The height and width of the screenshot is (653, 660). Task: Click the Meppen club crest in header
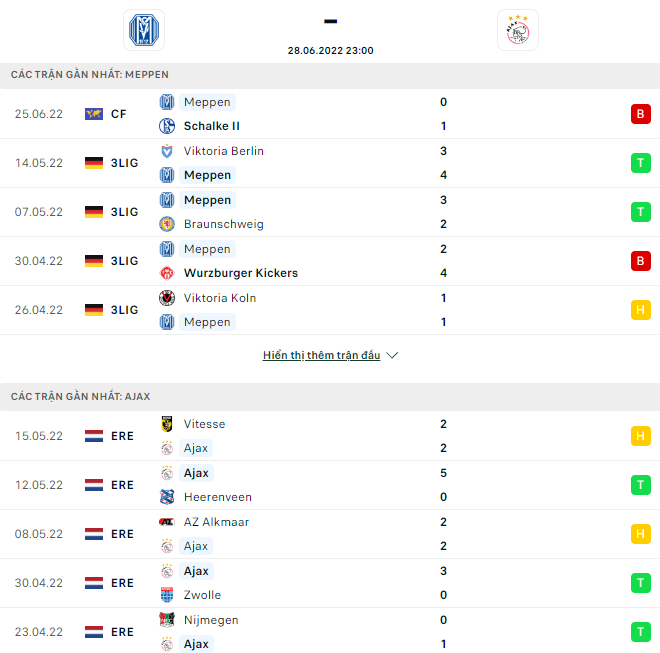[143, 30]
